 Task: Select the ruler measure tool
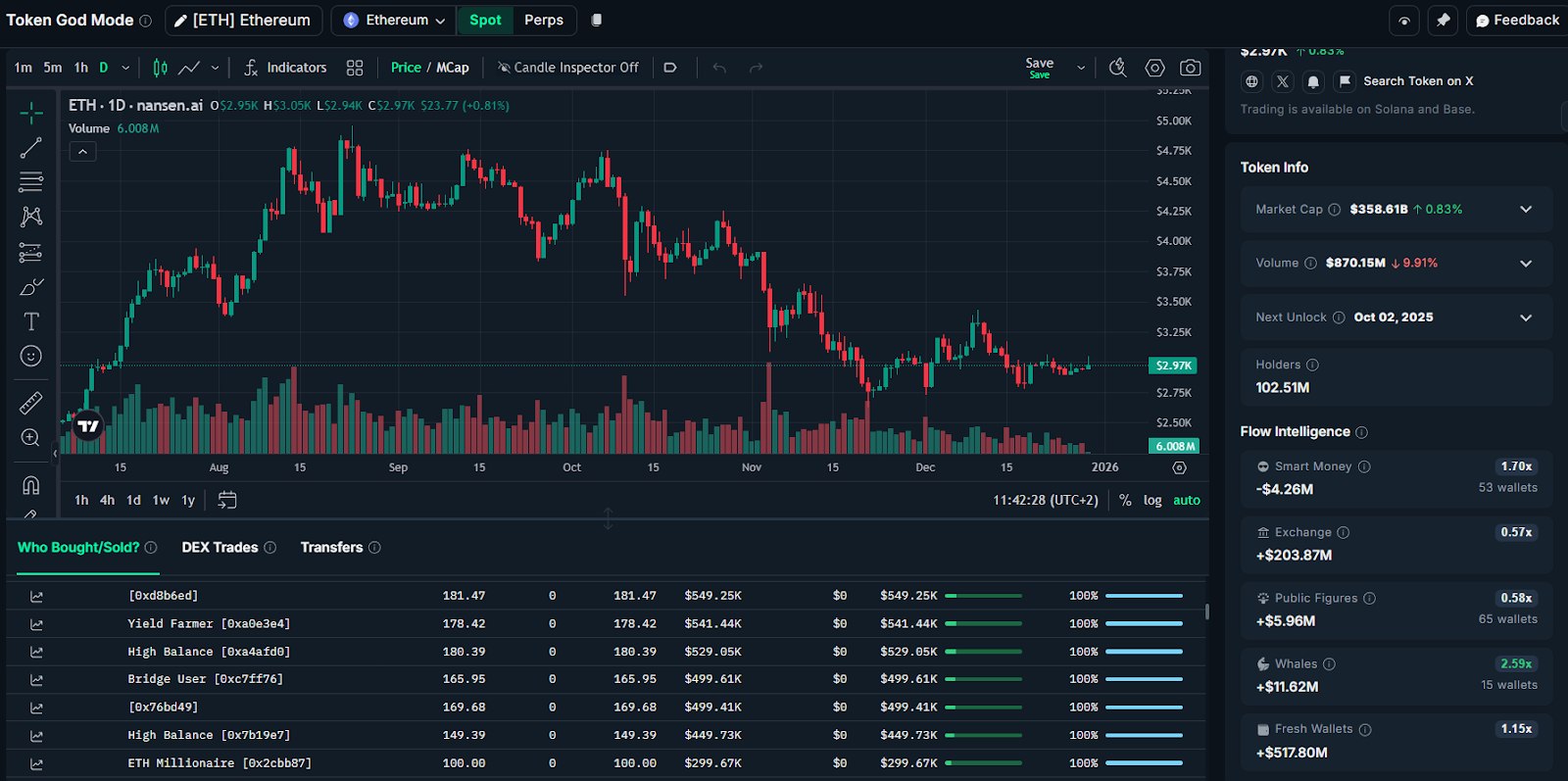point(31,403)
